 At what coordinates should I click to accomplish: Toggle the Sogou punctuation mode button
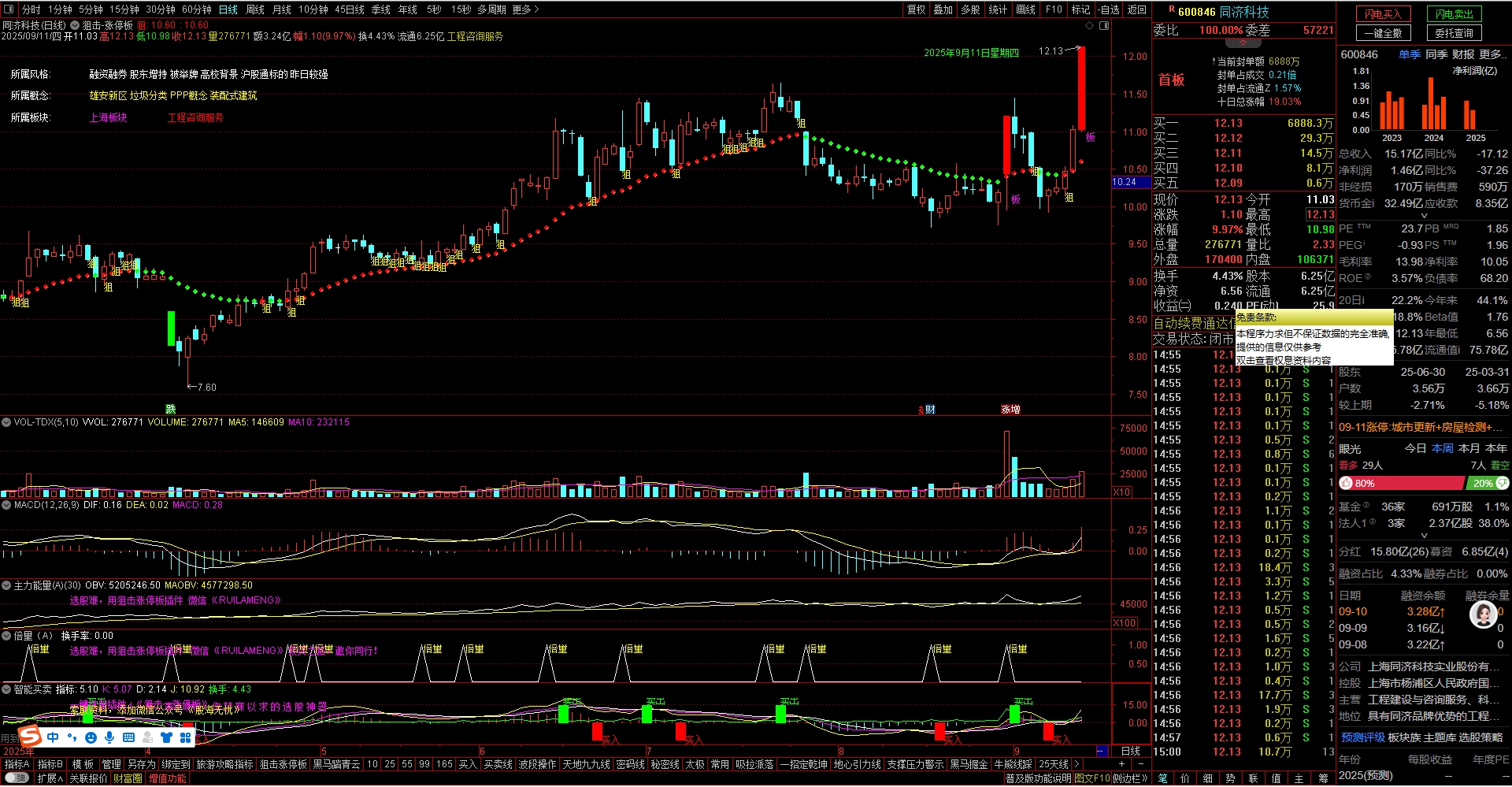tap(72, 737)
